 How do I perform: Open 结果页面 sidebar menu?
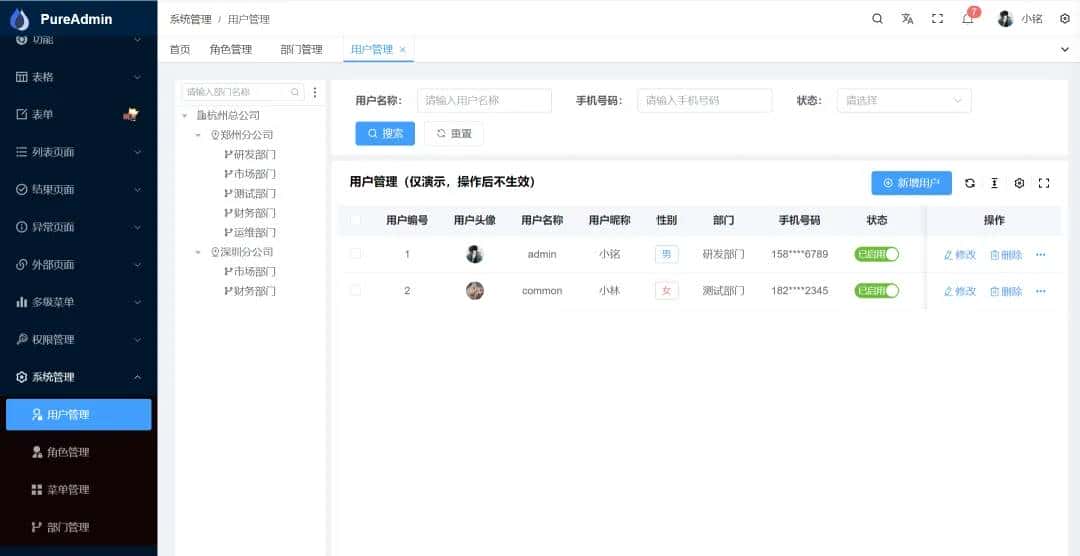pyautogui.click(x=79, y=189)
